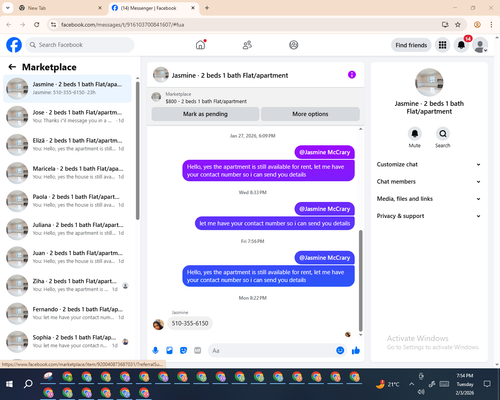The width and height of the screenshot is (500, 400).
Task: Click the 510-355-6150 message bubble
Action: [x=190, y=323]
